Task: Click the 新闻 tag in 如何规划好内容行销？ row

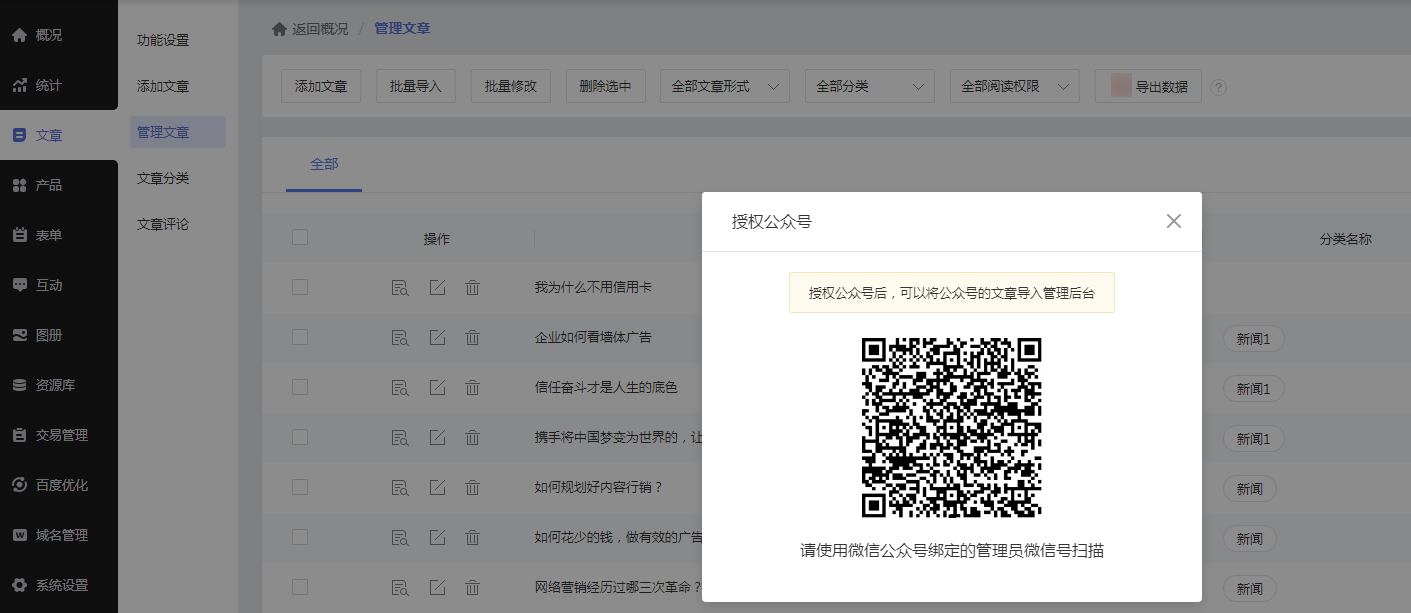Action: (x=1249, y=489)
